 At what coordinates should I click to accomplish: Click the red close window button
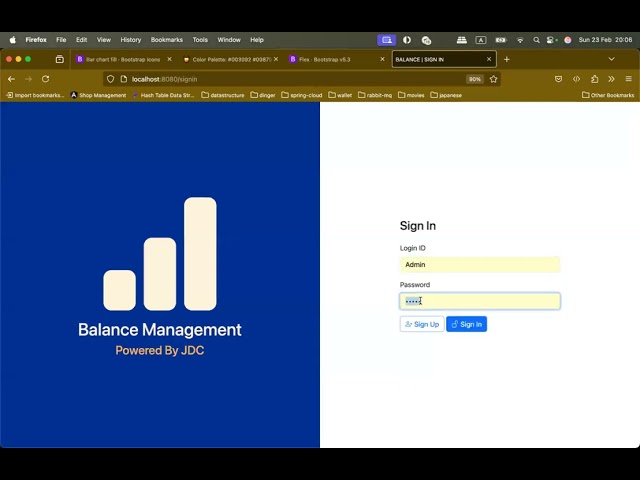pyautogui.click(x=9, y=59)
